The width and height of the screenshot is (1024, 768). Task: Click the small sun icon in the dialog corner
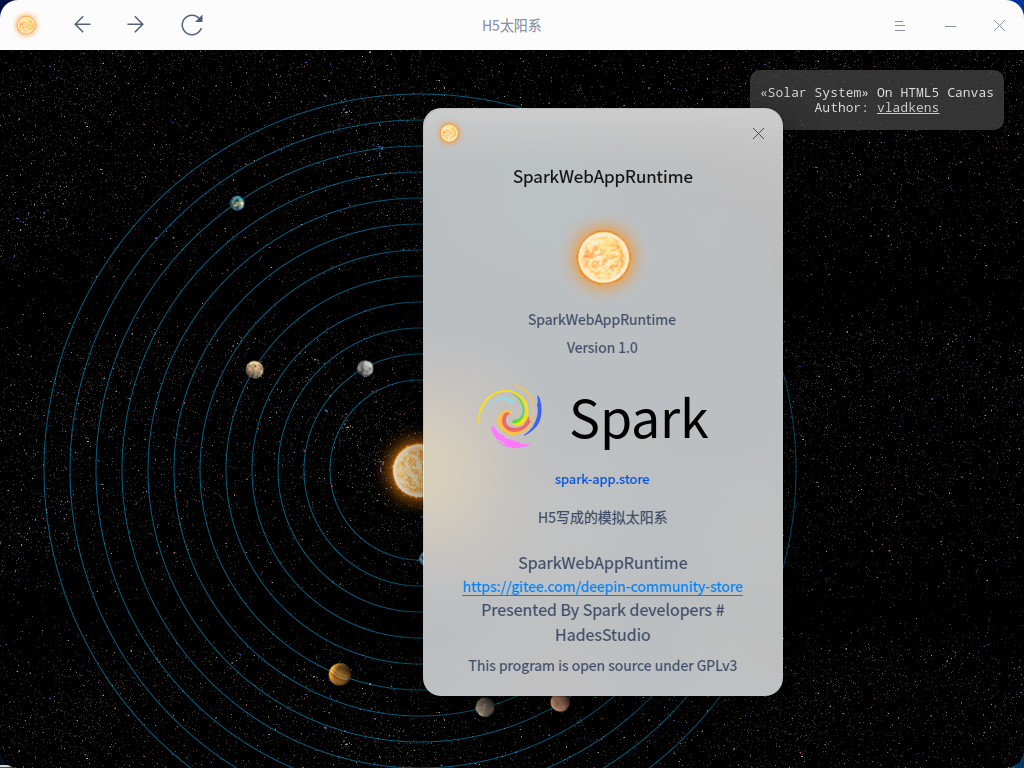(x=449, y=133)
